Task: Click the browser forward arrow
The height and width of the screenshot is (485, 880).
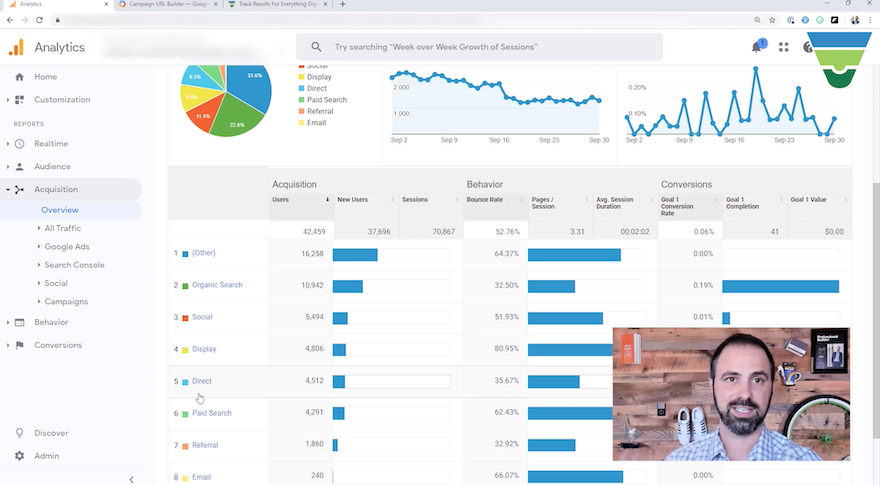Action: tap(25, 20)
